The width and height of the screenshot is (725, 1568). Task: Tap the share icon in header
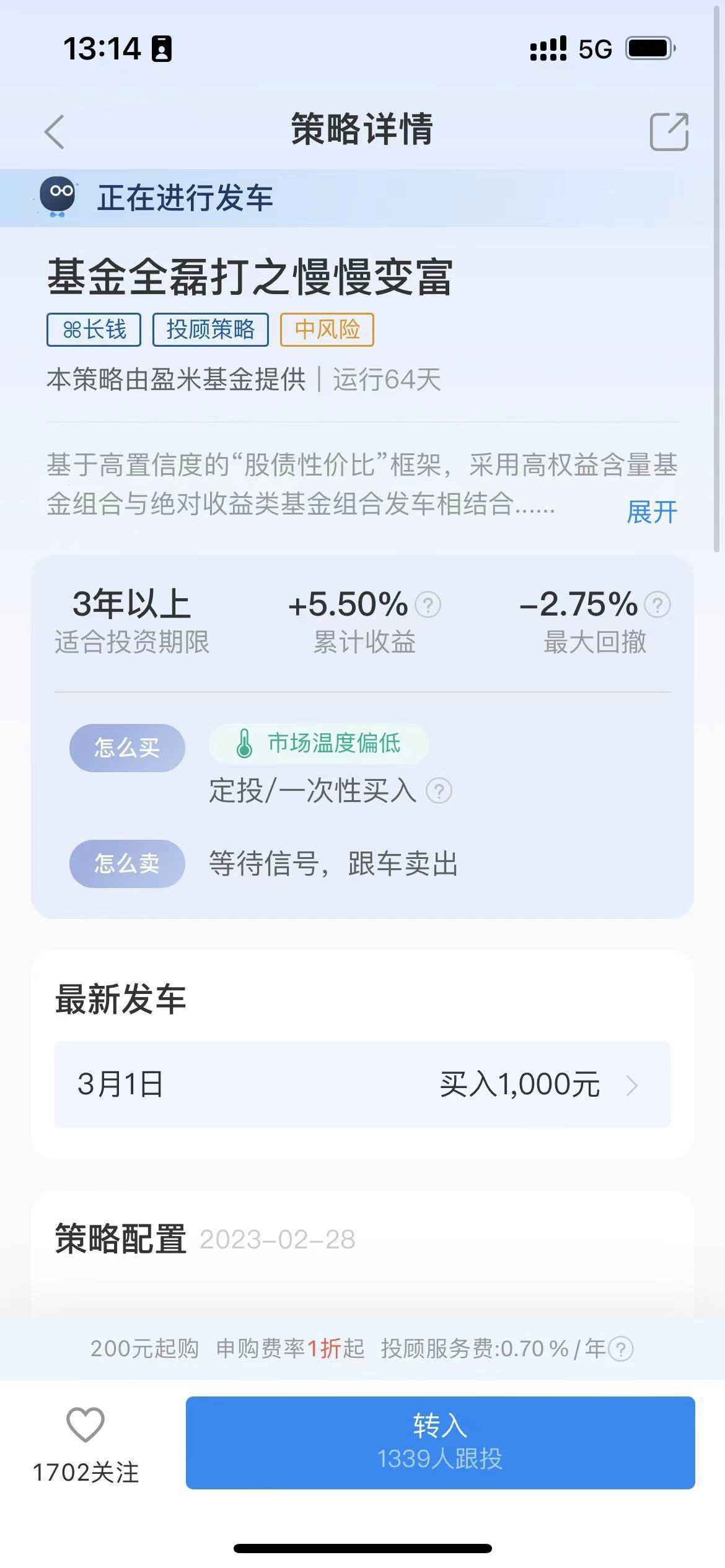tap(669, 131)
